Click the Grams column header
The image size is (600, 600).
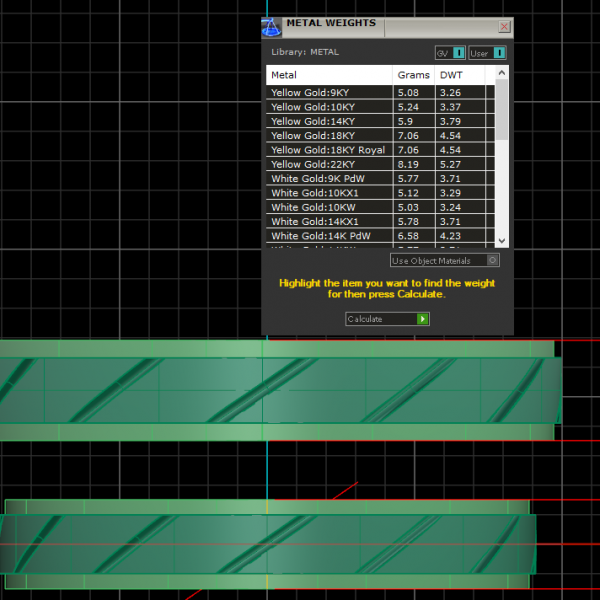click(x=413, y=75)
